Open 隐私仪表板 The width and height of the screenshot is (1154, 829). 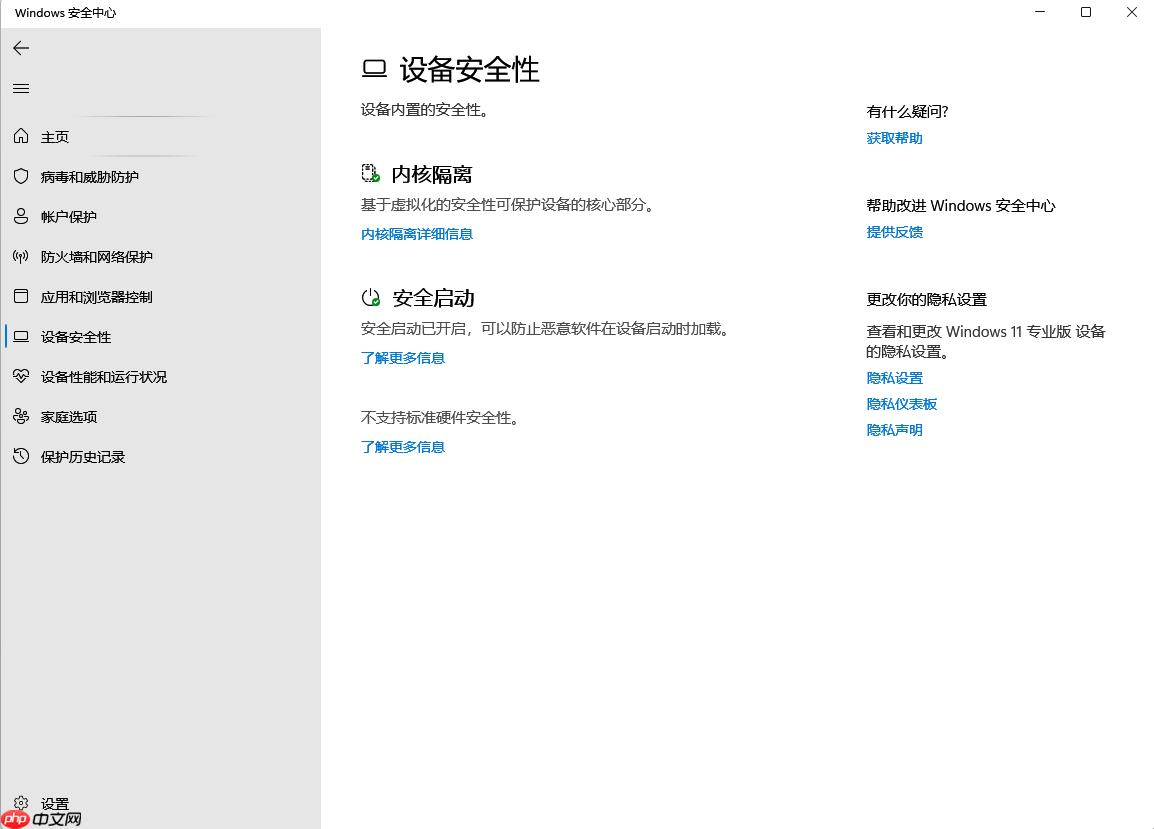pos(900,403)
